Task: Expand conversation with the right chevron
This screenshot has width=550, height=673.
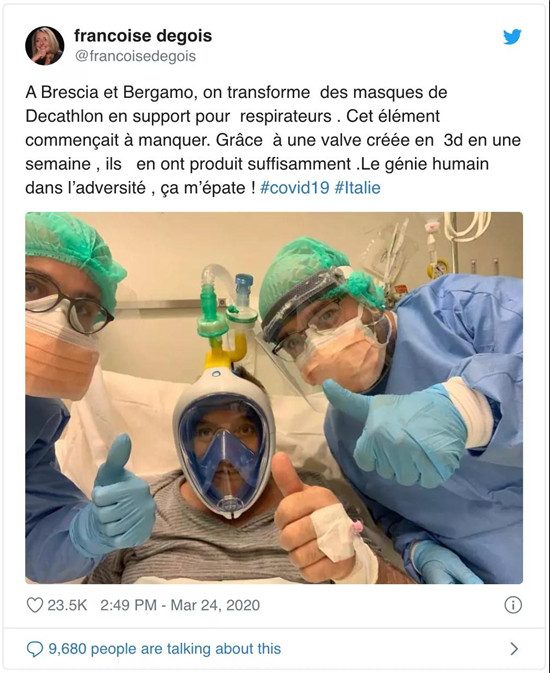Action: (x=514, y=649)
